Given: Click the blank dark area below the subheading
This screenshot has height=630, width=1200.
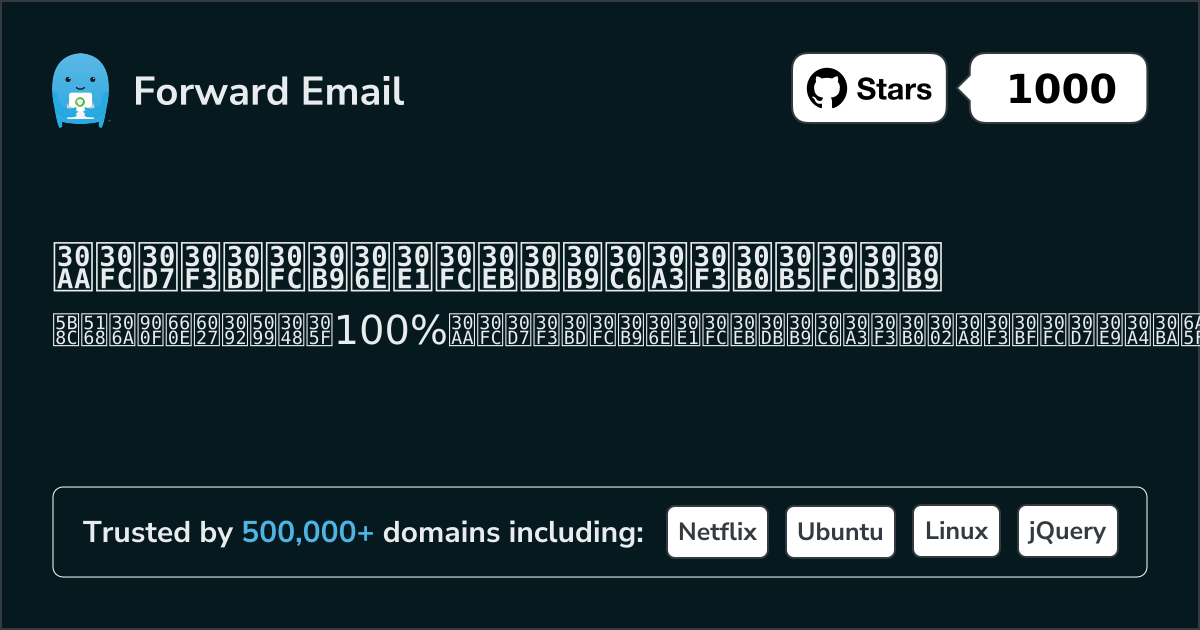Looking at the screenshot, I should 600,420.
